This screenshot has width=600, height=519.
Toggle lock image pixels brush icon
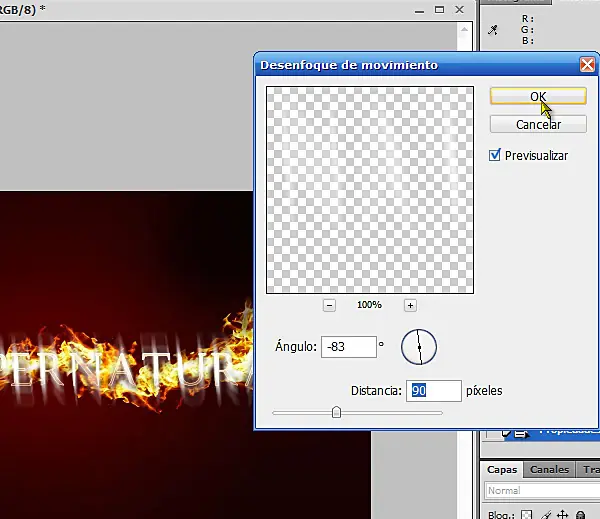(545, 515)
